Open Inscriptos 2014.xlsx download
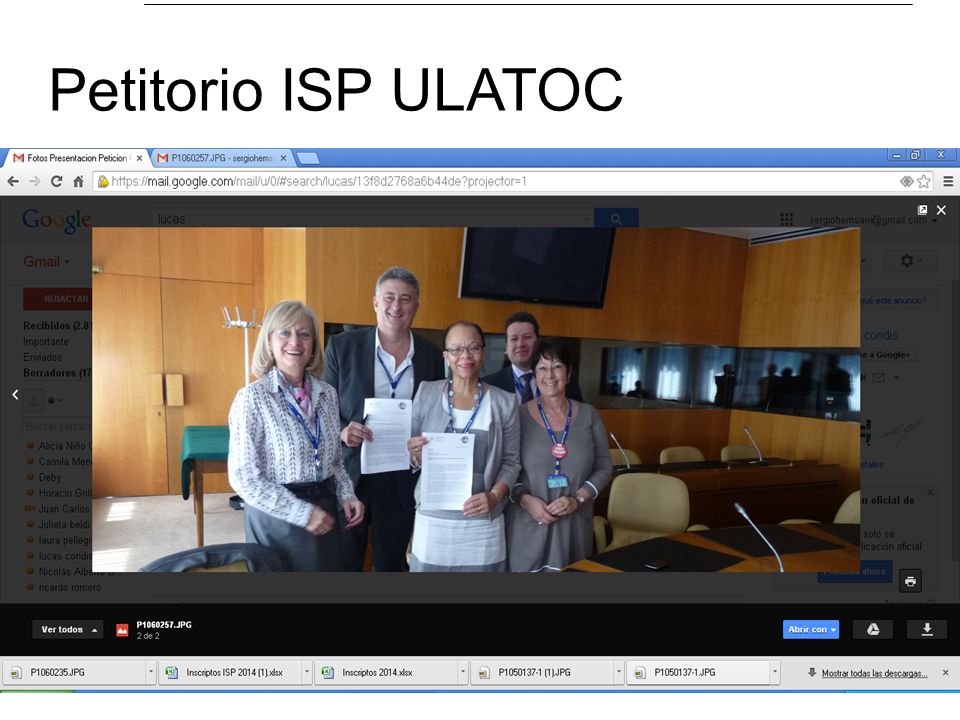The height and width of the screenshot is (720, 960). pos(386,672)
